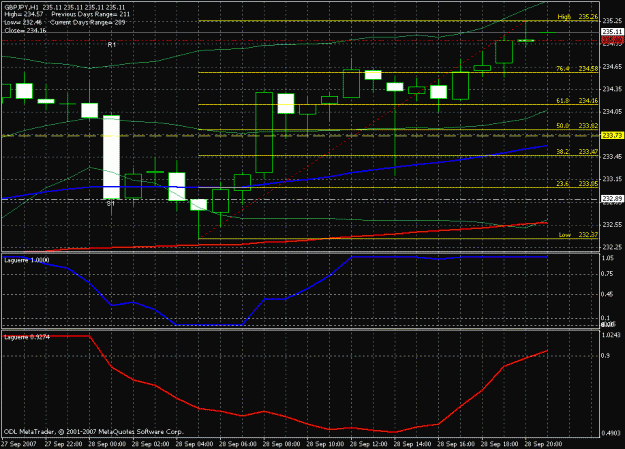Click the Fibonacci 'High 235.26' label
Image resolution: width=625 pixels, height=449 pixels.
pyautogui.click(x=578, y=17)
